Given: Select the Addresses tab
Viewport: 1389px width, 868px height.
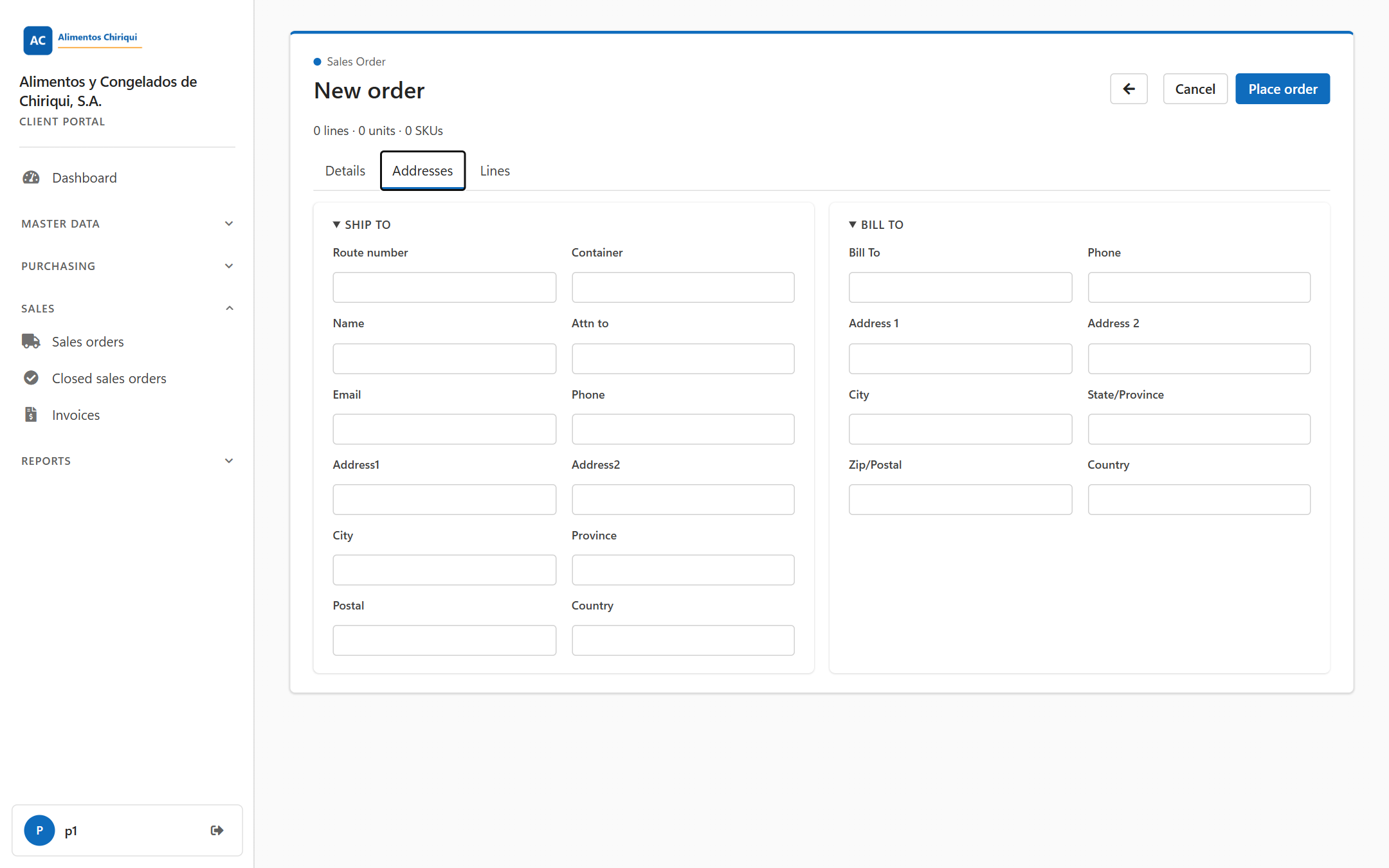Looking at the screenshot, I should coord(422,170).
